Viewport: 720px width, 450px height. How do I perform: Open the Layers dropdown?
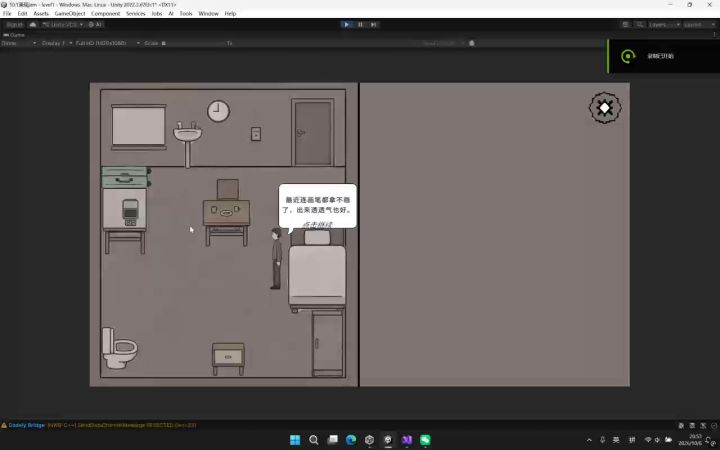(x=663, y=24)
